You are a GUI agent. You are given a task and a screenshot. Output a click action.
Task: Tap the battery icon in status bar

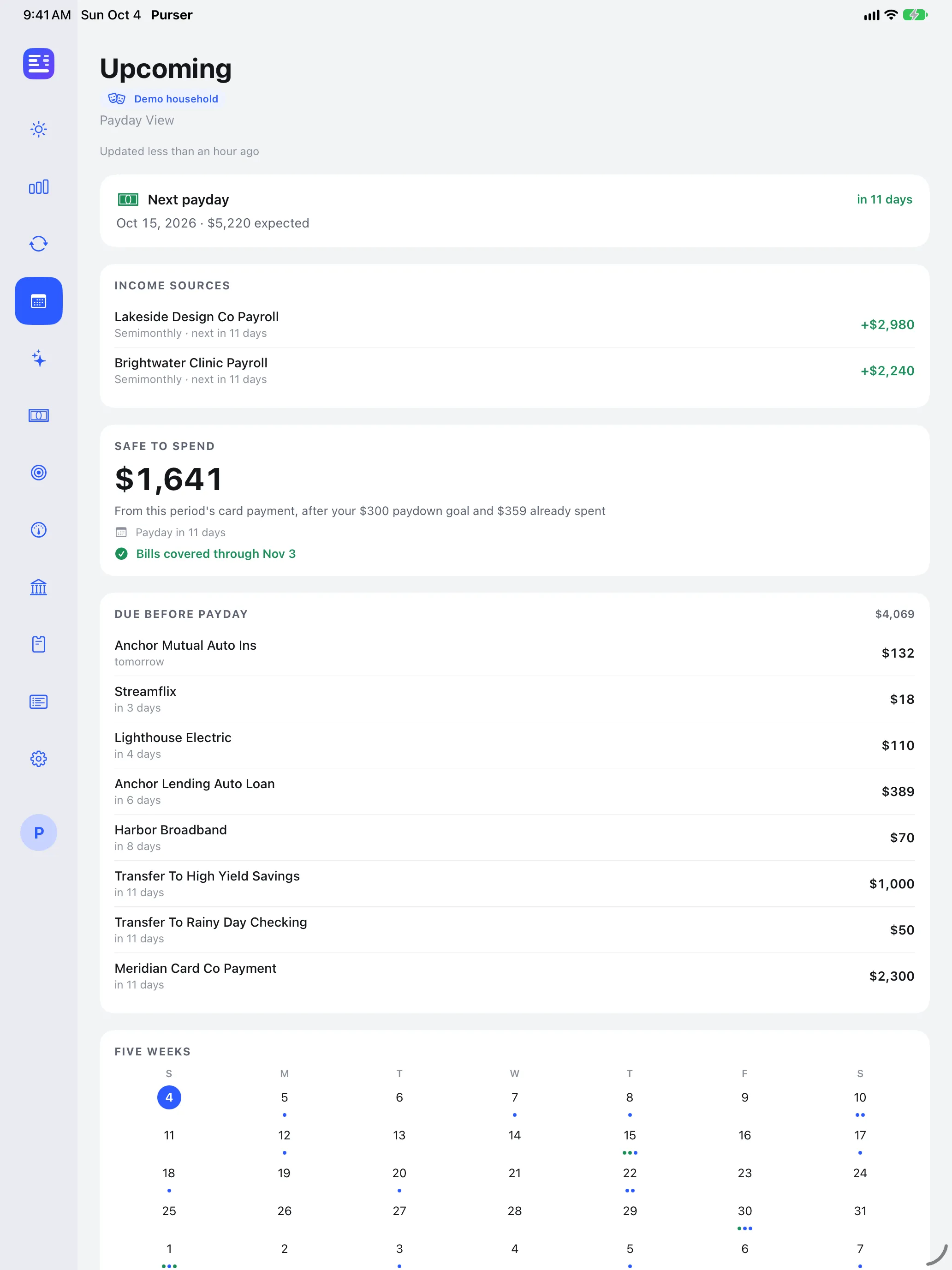[915, 15]
